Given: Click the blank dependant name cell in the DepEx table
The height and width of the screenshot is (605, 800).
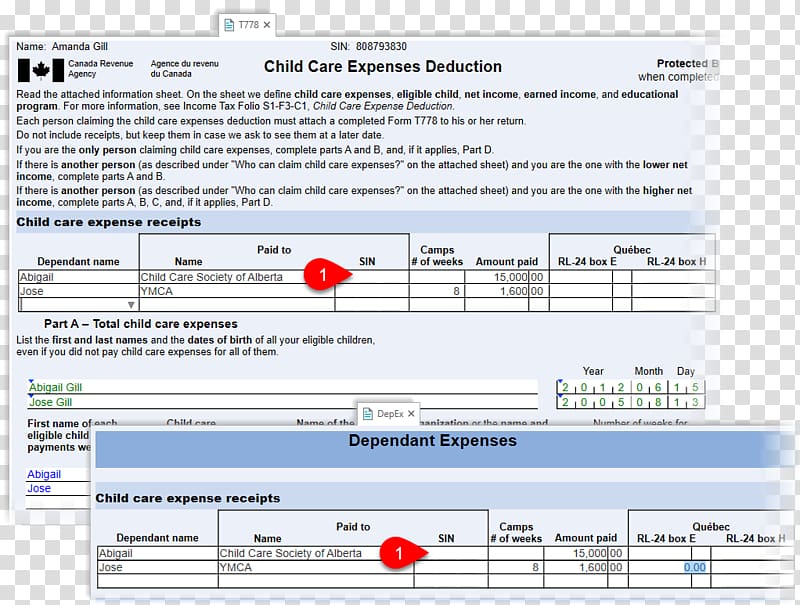Looking at the screenshot, I should click(158, 581).
